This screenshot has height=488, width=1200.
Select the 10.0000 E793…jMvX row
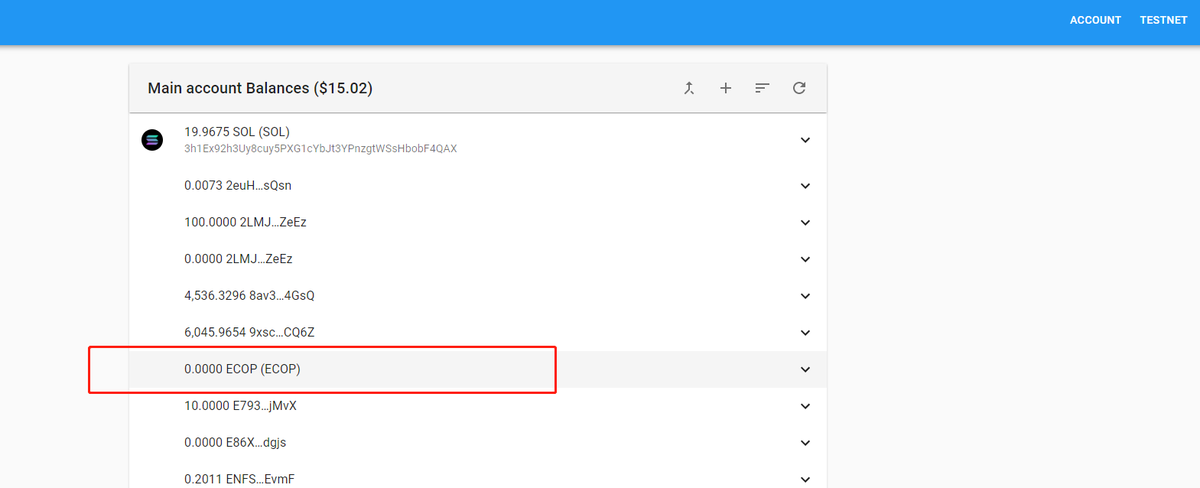(478, 406)
